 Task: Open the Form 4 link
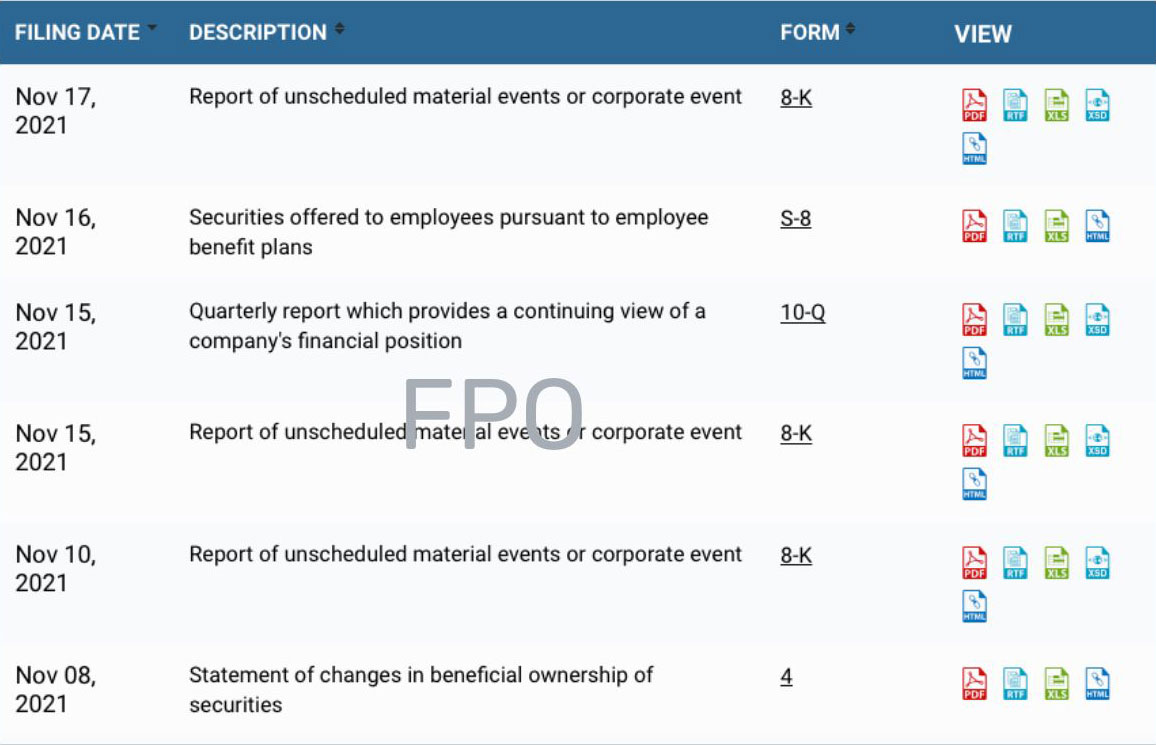(x=786, y=677)
